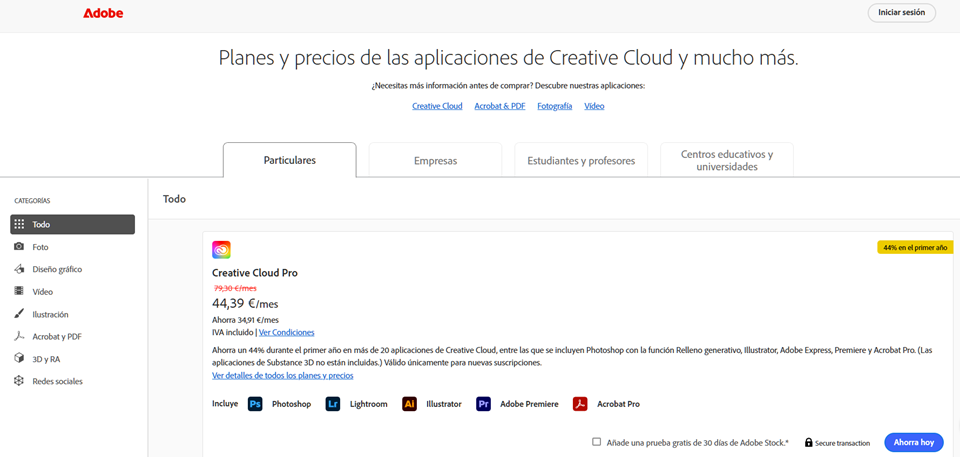
Task: Click the padlock Secure transaction icon
Action: pyautogui.click(x=808, y=442)
